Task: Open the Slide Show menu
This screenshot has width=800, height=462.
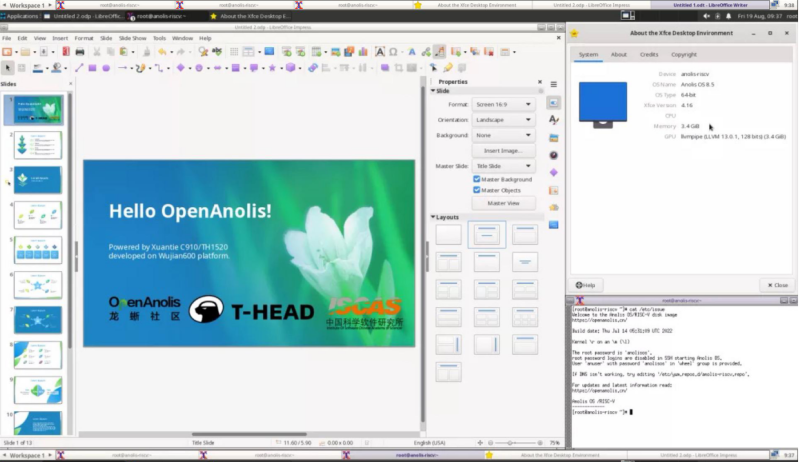Action: coord(133,38)
